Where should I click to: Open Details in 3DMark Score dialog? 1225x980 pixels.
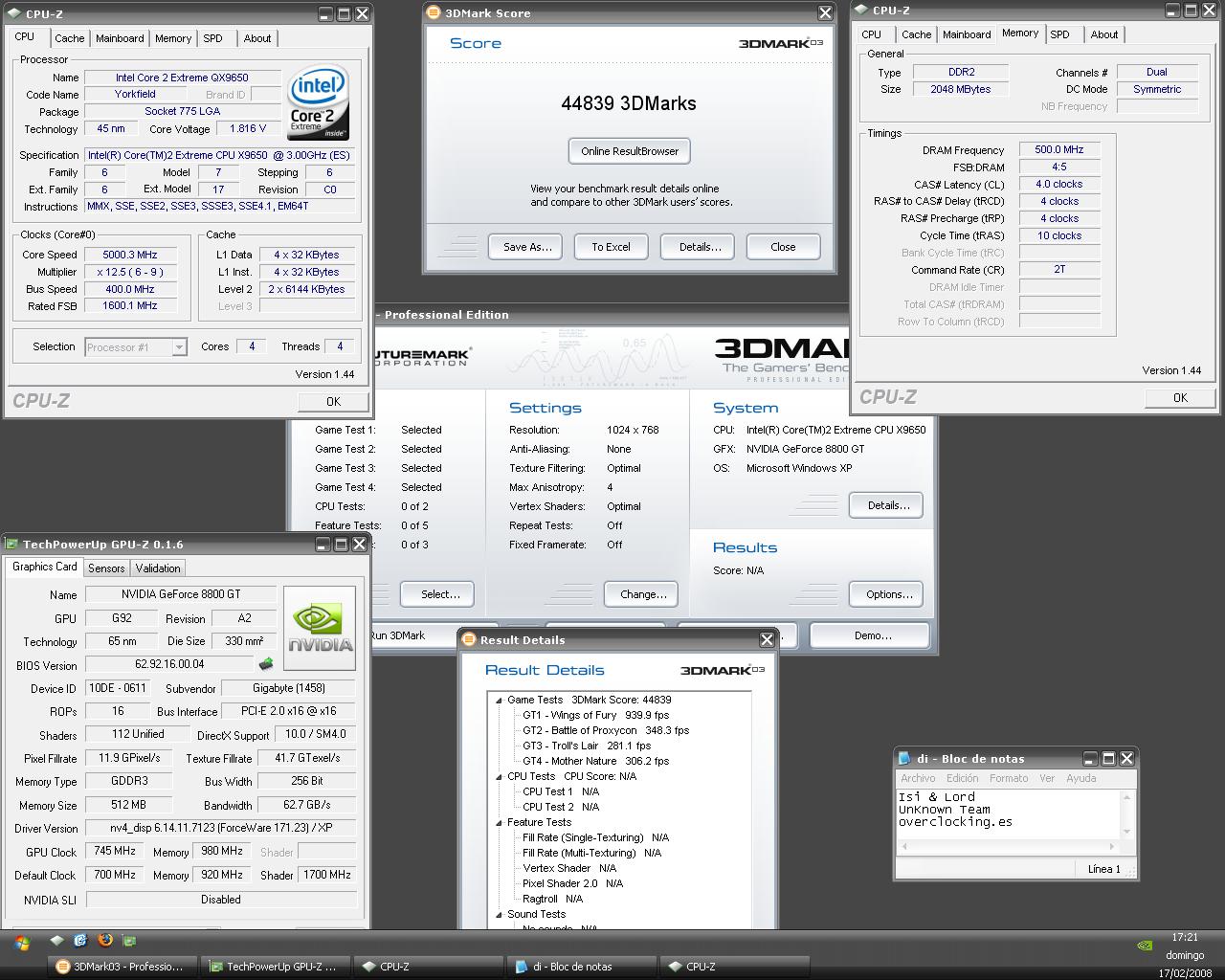pos(700,247)
